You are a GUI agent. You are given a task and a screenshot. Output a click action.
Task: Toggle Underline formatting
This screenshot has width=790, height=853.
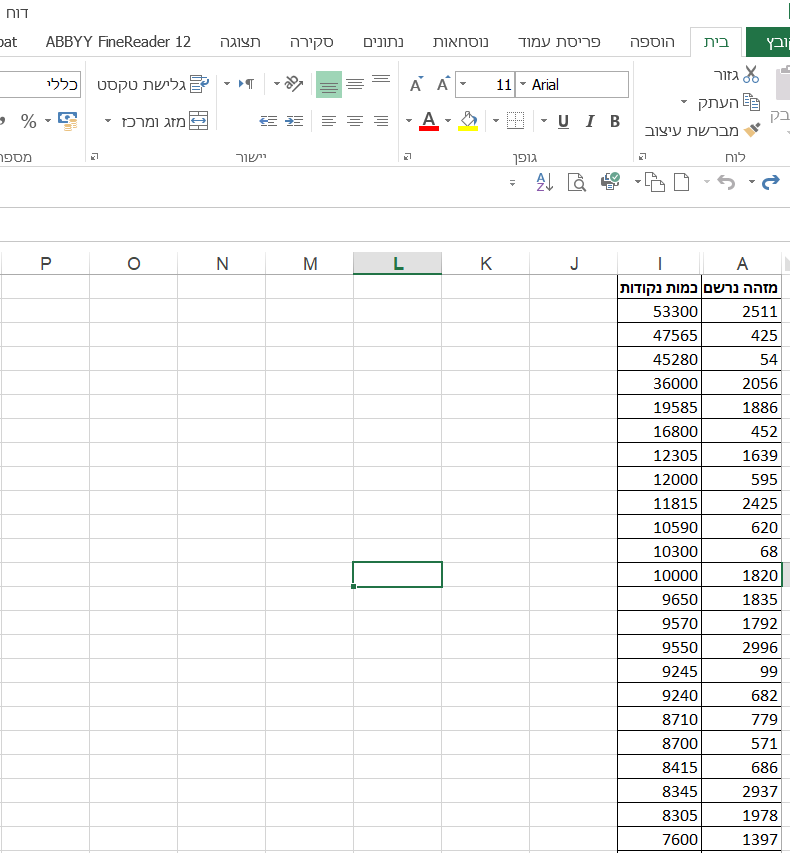tap(564, 121)
